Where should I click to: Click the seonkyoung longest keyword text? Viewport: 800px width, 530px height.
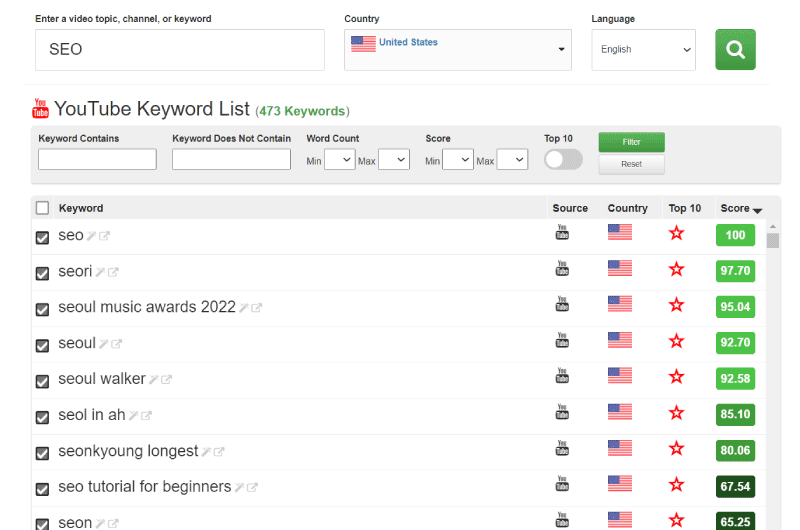click(x=128, y=451)
